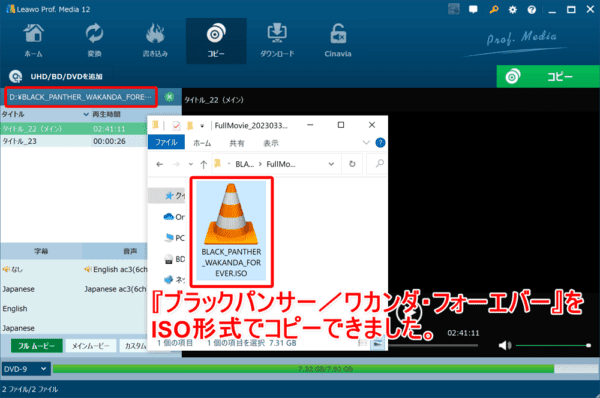Viewport: 600px width, 398px height.
Task: Expand the Explorer ribbon chevron
Action: [x=366, y=143]
